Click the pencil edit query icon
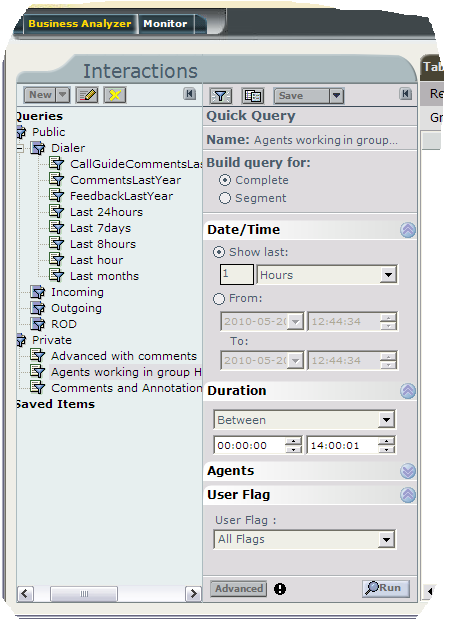The height and width of the screenshot is (619, 457). coord(87,95)
